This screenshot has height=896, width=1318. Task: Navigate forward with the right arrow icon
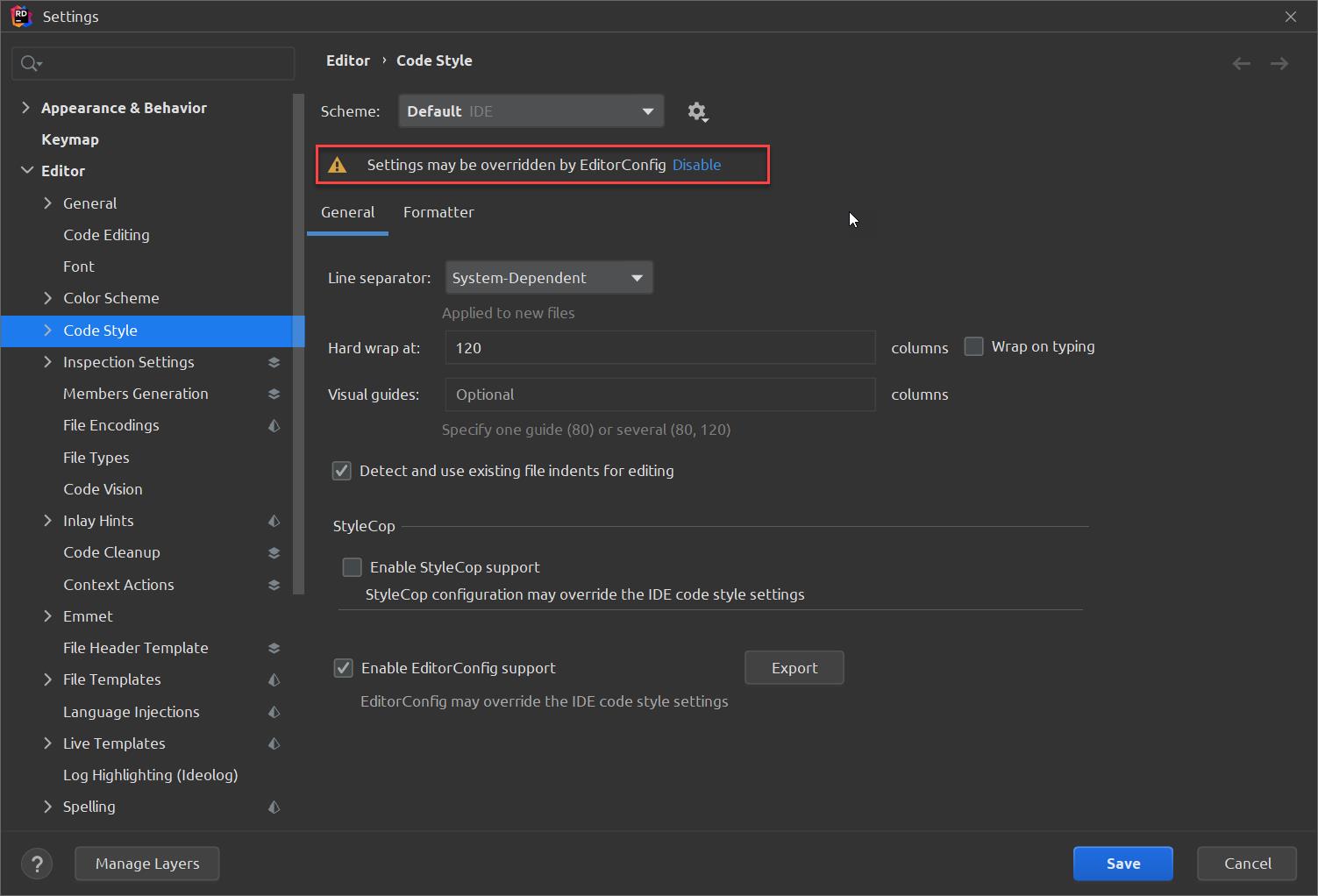click(x=1279, y=63)
